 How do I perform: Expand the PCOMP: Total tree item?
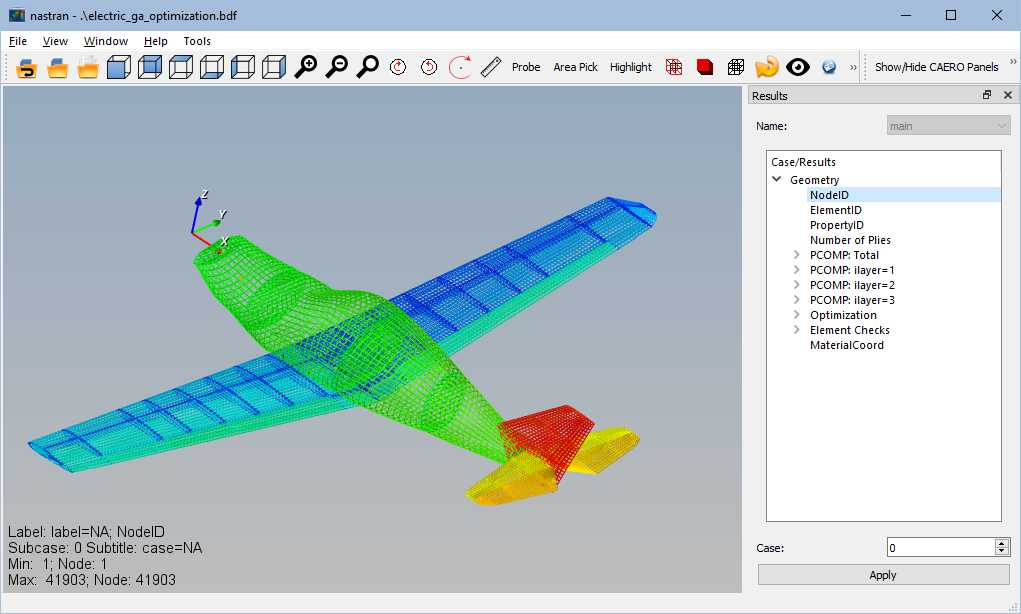coord(797,255)
